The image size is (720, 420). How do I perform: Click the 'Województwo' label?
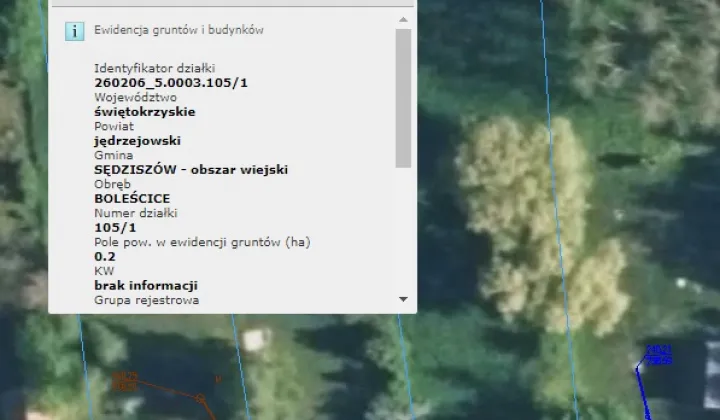pos(135,97)
